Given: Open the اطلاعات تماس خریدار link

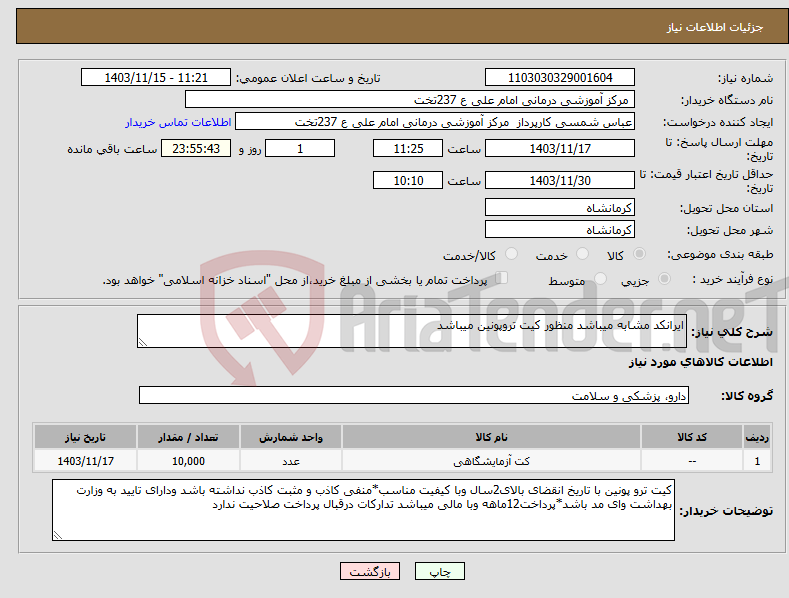Looking at the screenshot, I should tap(178, 122).
